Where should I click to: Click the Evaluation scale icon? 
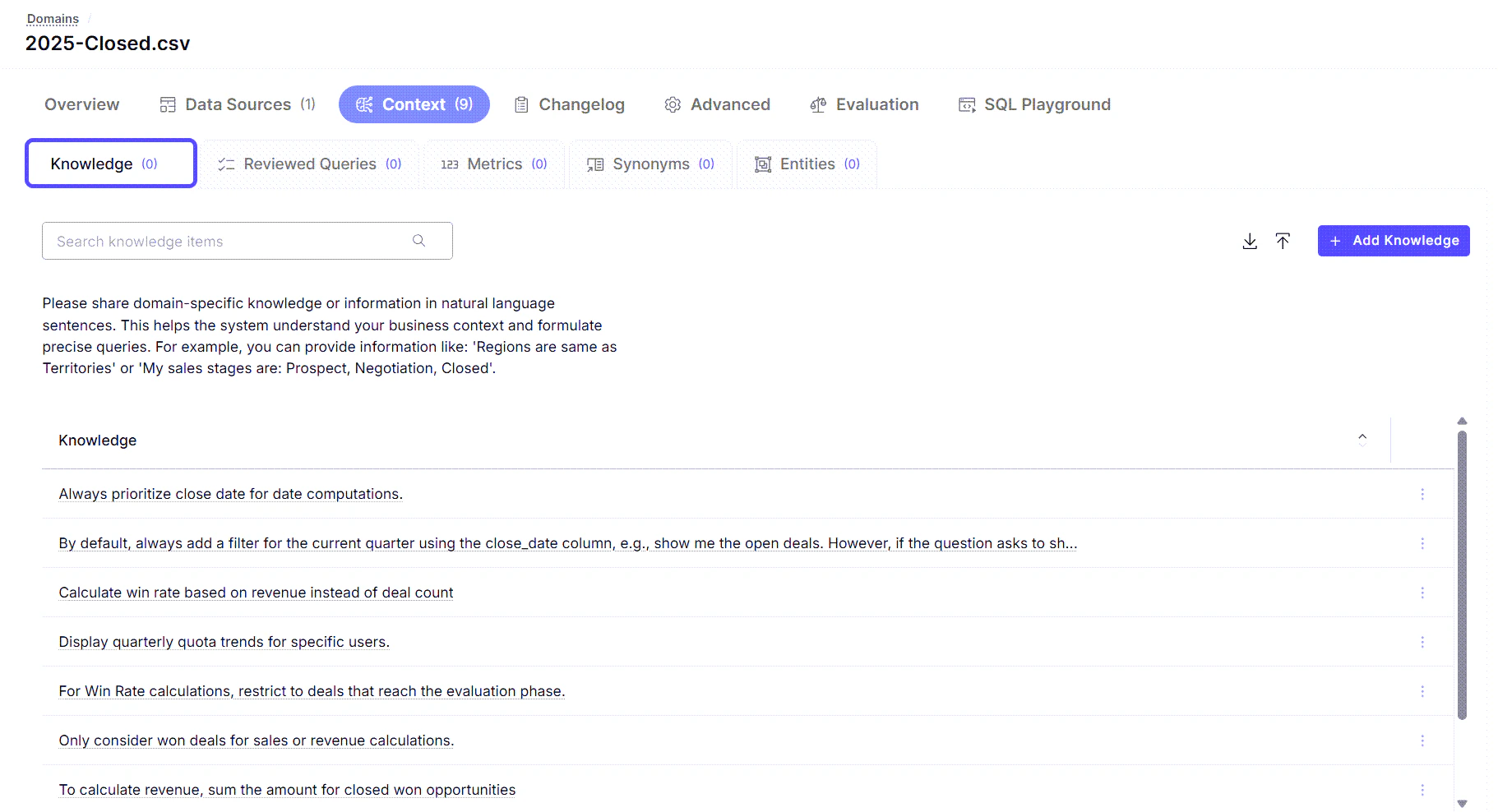point(817,104)
